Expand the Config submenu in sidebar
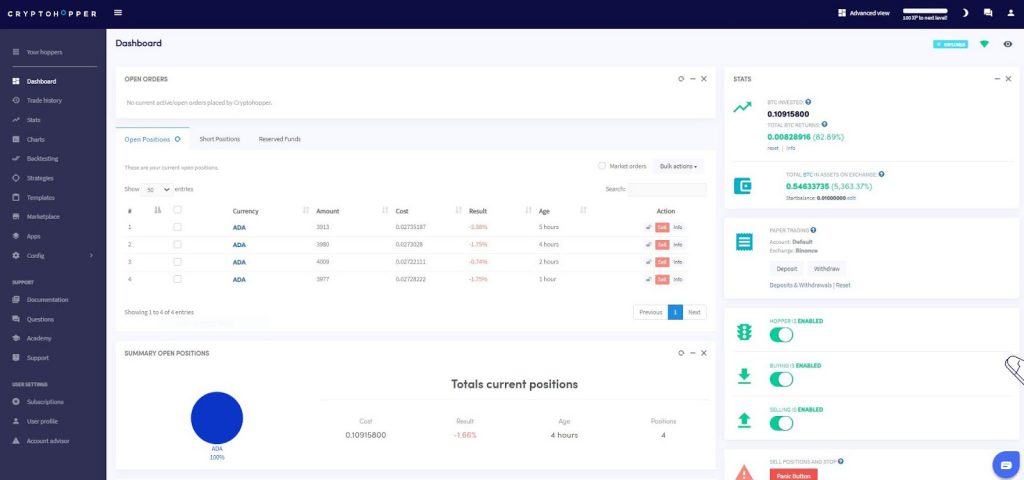1024x480 pixels. click(x=53, y=255)
